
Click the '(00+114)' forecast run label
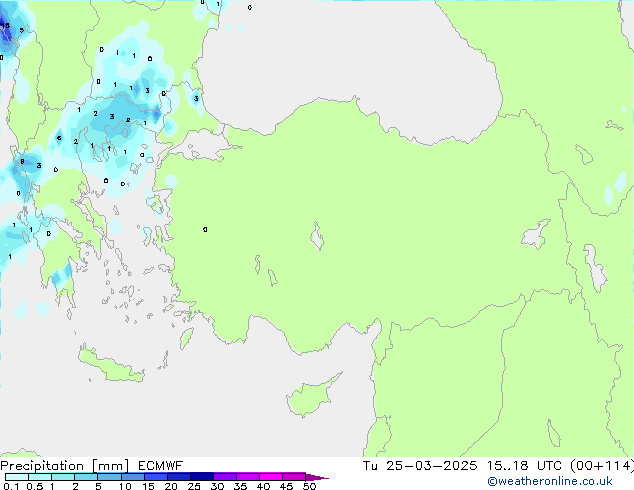602,466
